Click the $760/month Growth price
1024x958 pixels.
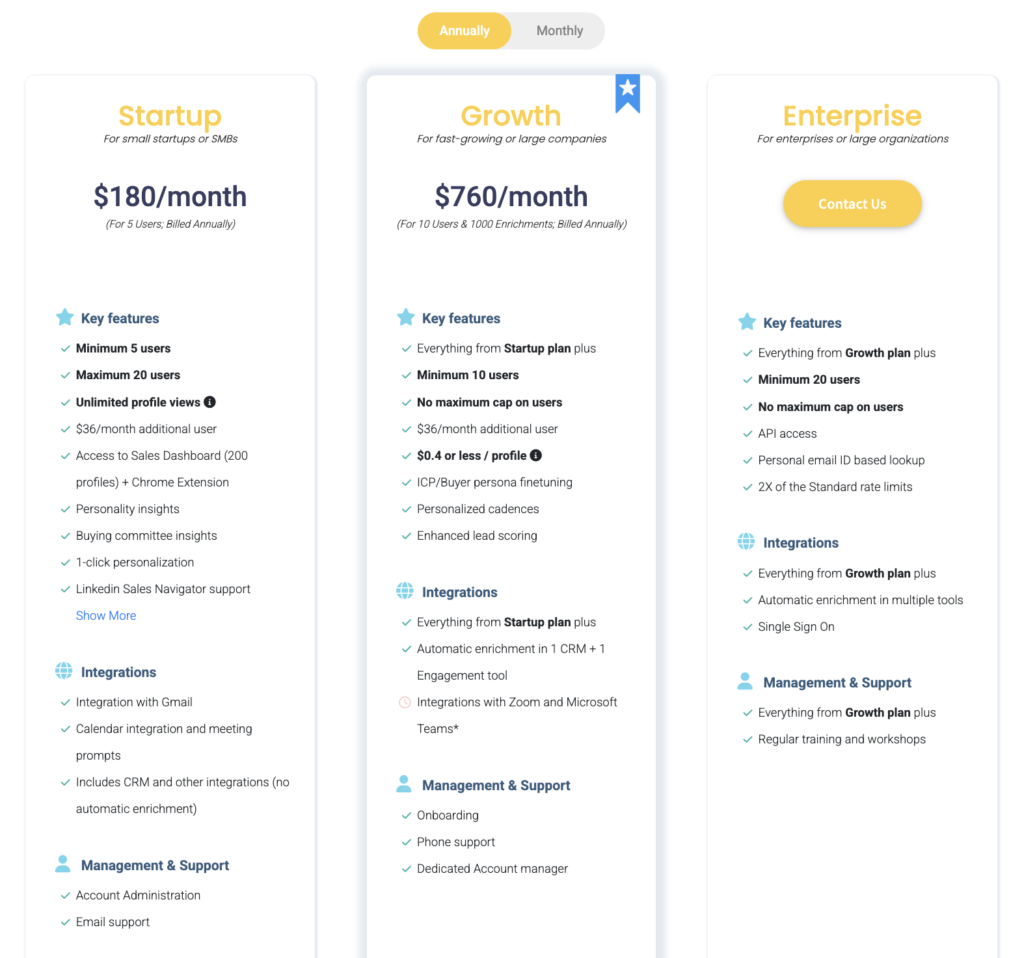click(511, 196)
